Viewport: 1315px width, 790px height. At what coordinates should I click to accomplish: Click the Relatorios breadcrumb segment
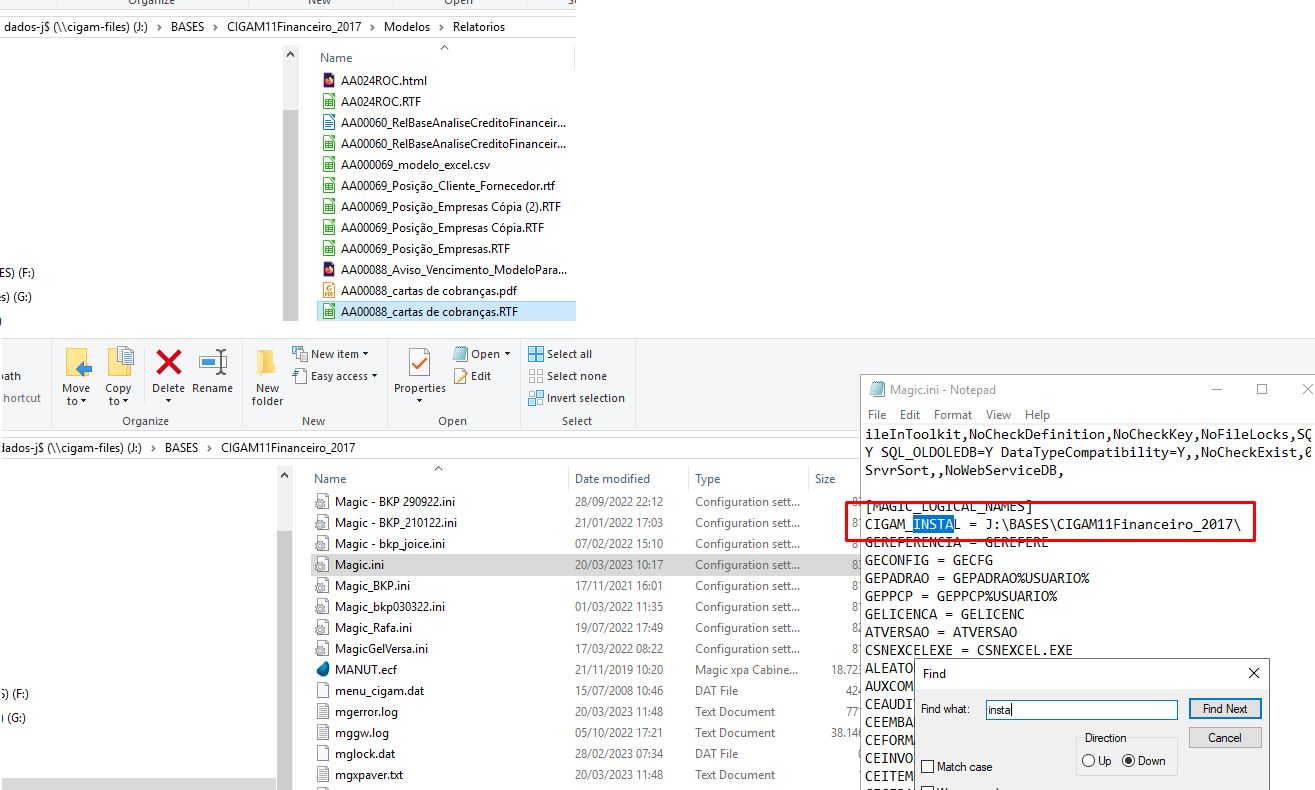tap(479, 27)
